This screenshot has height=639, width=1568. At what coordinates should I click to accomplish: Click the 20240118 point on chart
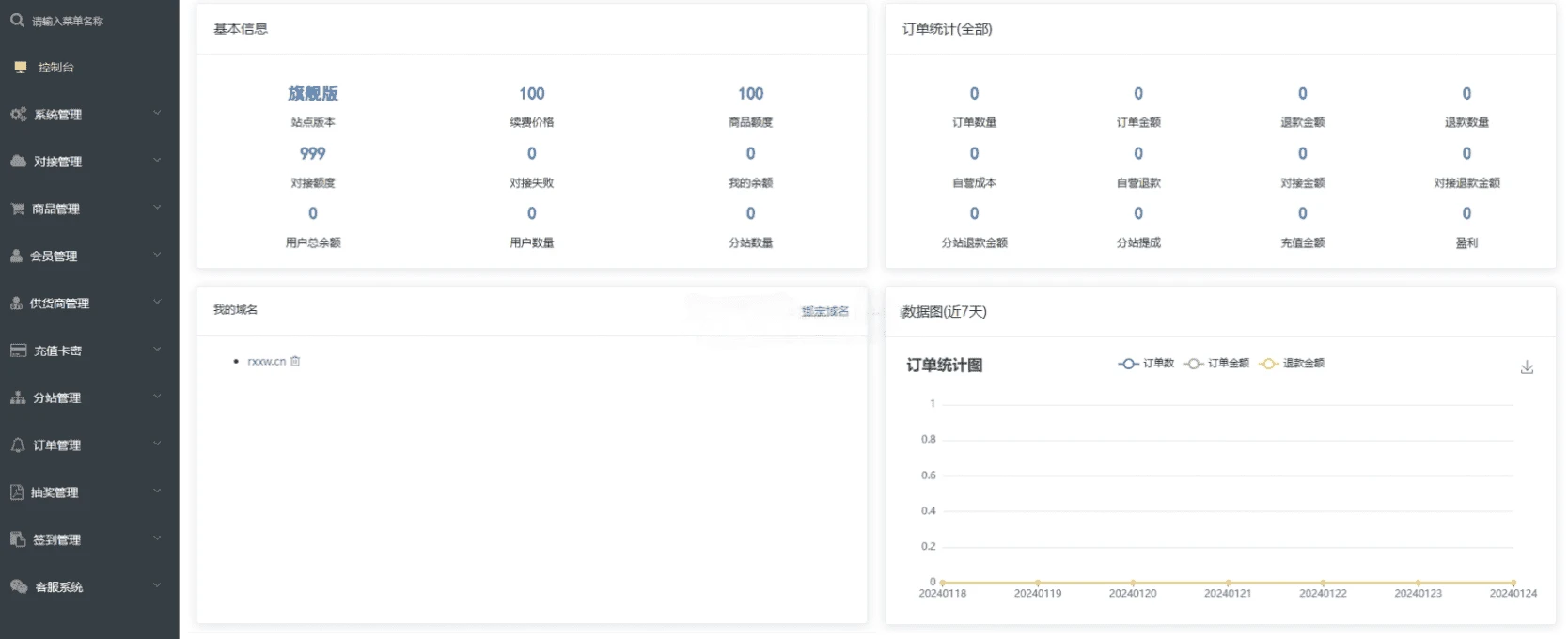(x=943, y=583)
